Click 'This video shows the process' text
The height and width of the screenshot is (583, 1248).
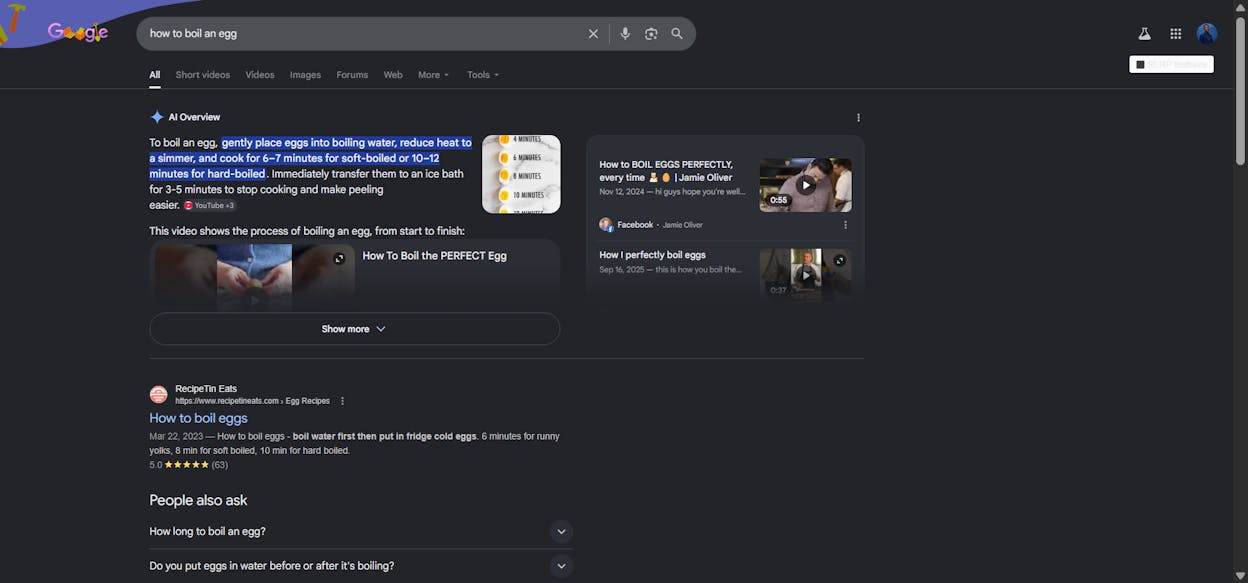tap(307, 231)
